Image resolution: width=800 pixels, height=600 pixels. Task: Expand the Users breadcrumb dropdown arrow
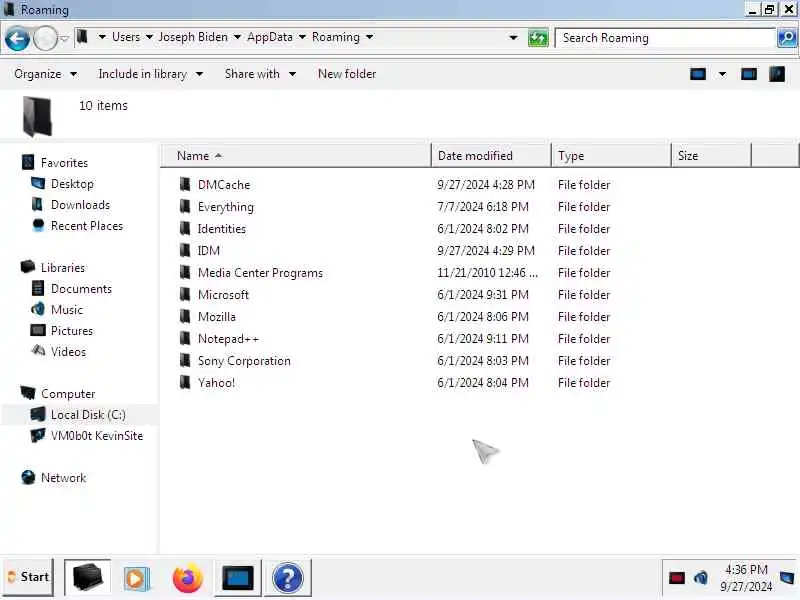(149, 37)
